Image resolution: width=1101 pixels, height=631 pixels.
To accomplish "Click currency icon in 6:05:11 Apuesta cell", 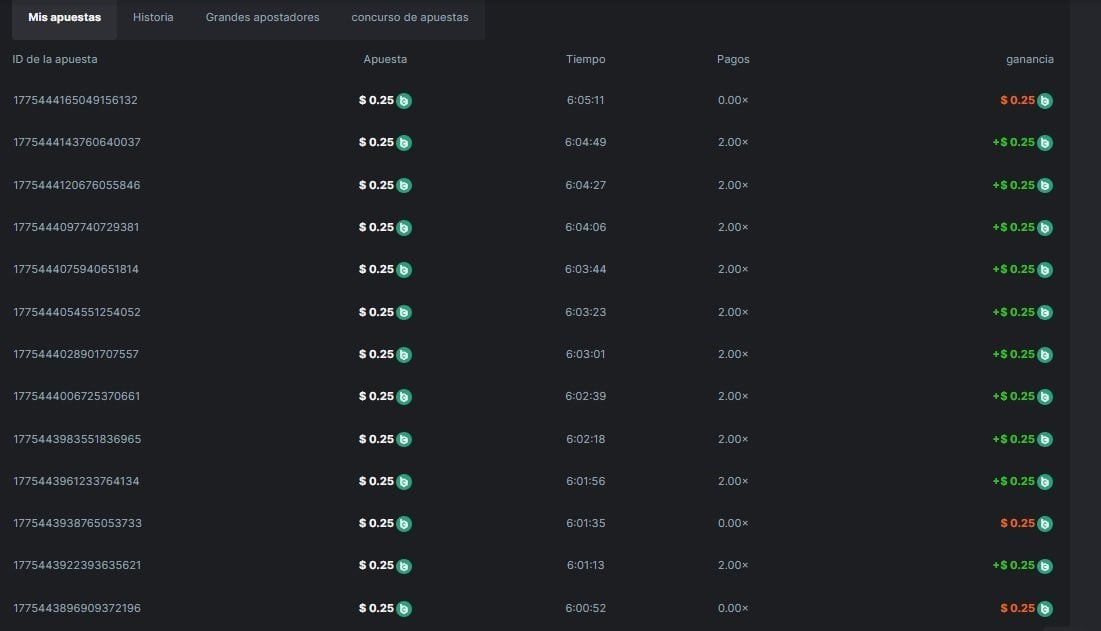I will click(x=404, y=101).
